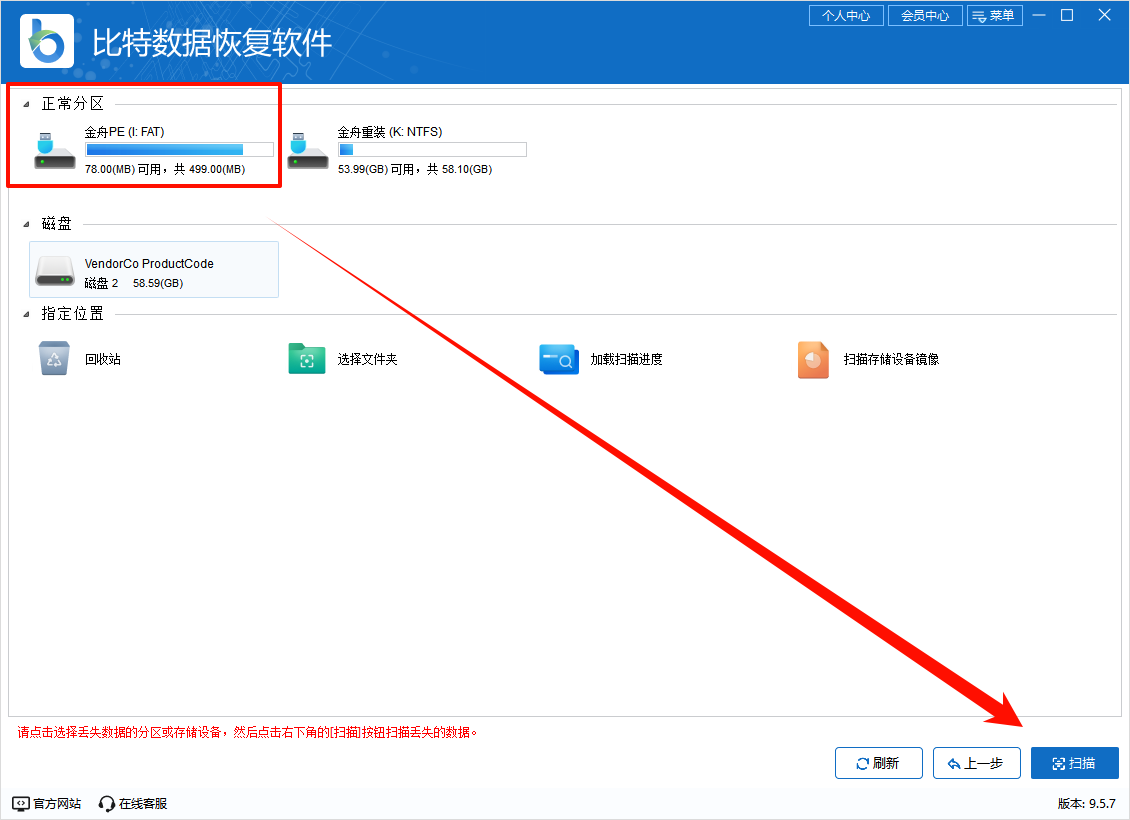Click the 金舟重装 usage progress bar
The height and width of the screenshot is (820, 1130).
(432, 149)
